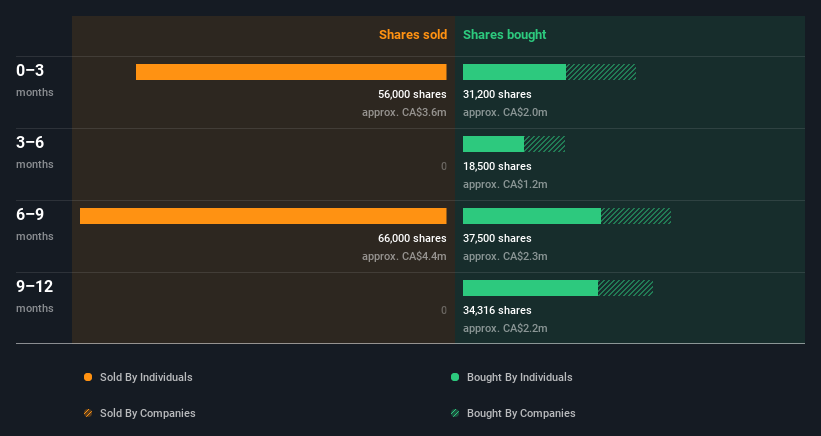The image size is (821, 436).
Task: Click the zero sold value in 3–6 months row
Action: pyautogui.click(x=443, y=166)
